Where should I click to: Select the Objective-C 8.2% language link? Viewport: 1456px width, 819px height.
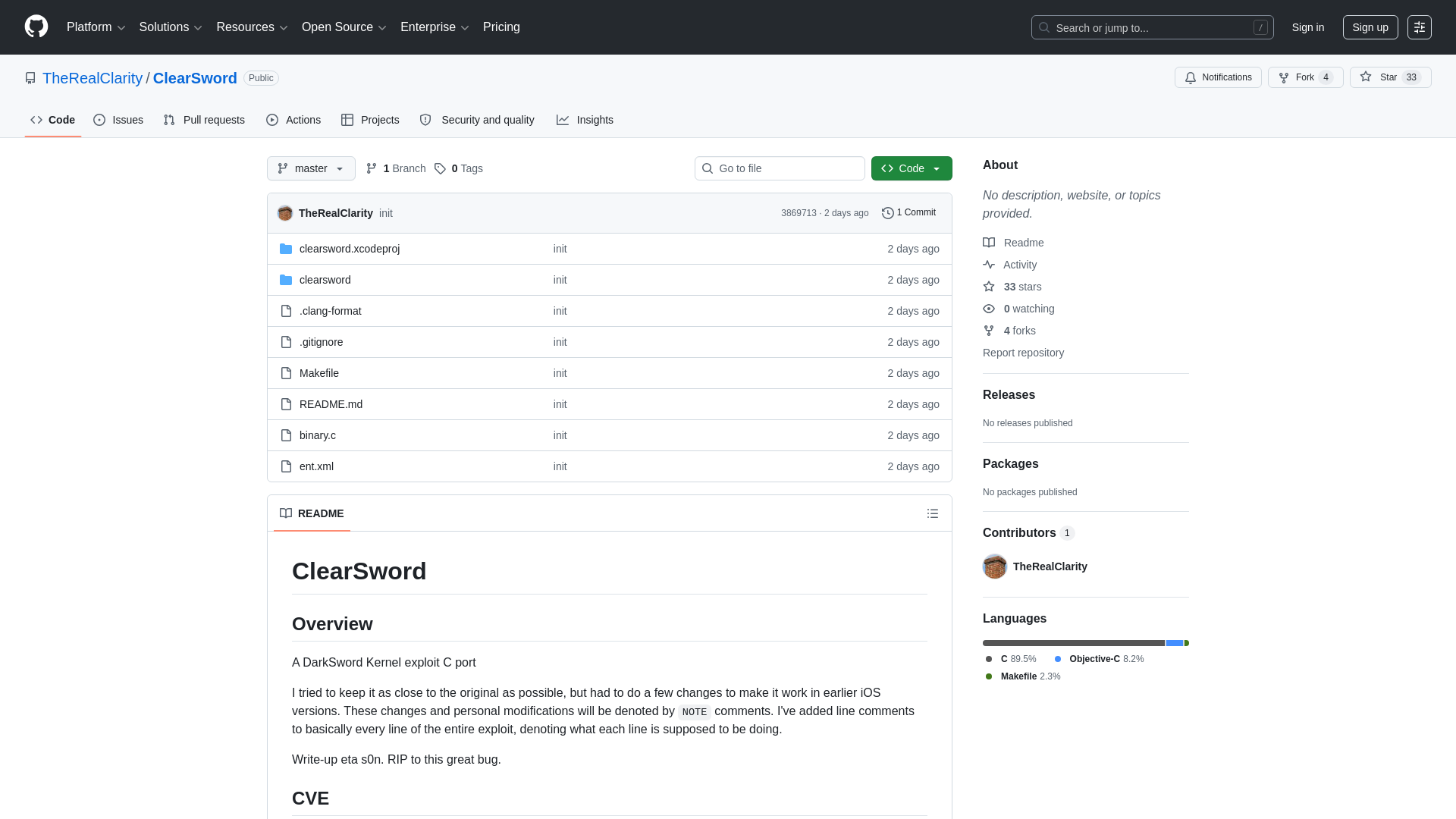(x=1099, y=659)
